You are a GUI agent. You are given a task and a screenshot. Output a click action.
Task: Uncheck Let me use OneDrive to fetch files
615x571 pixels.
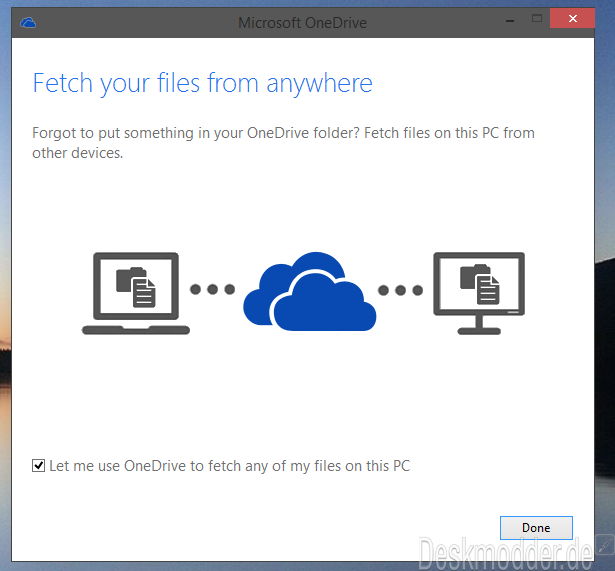(x=38, y=466)
